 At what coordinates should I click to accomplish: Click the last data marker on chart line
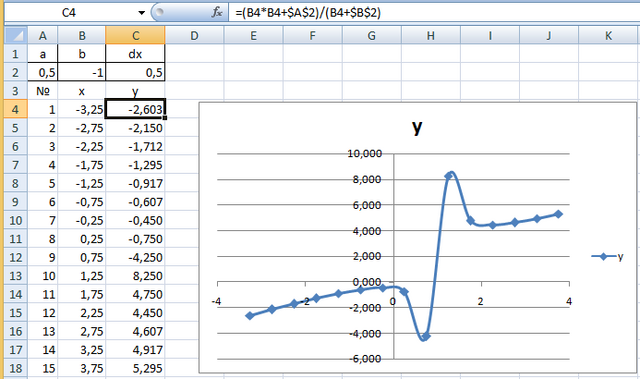[558, 214]
